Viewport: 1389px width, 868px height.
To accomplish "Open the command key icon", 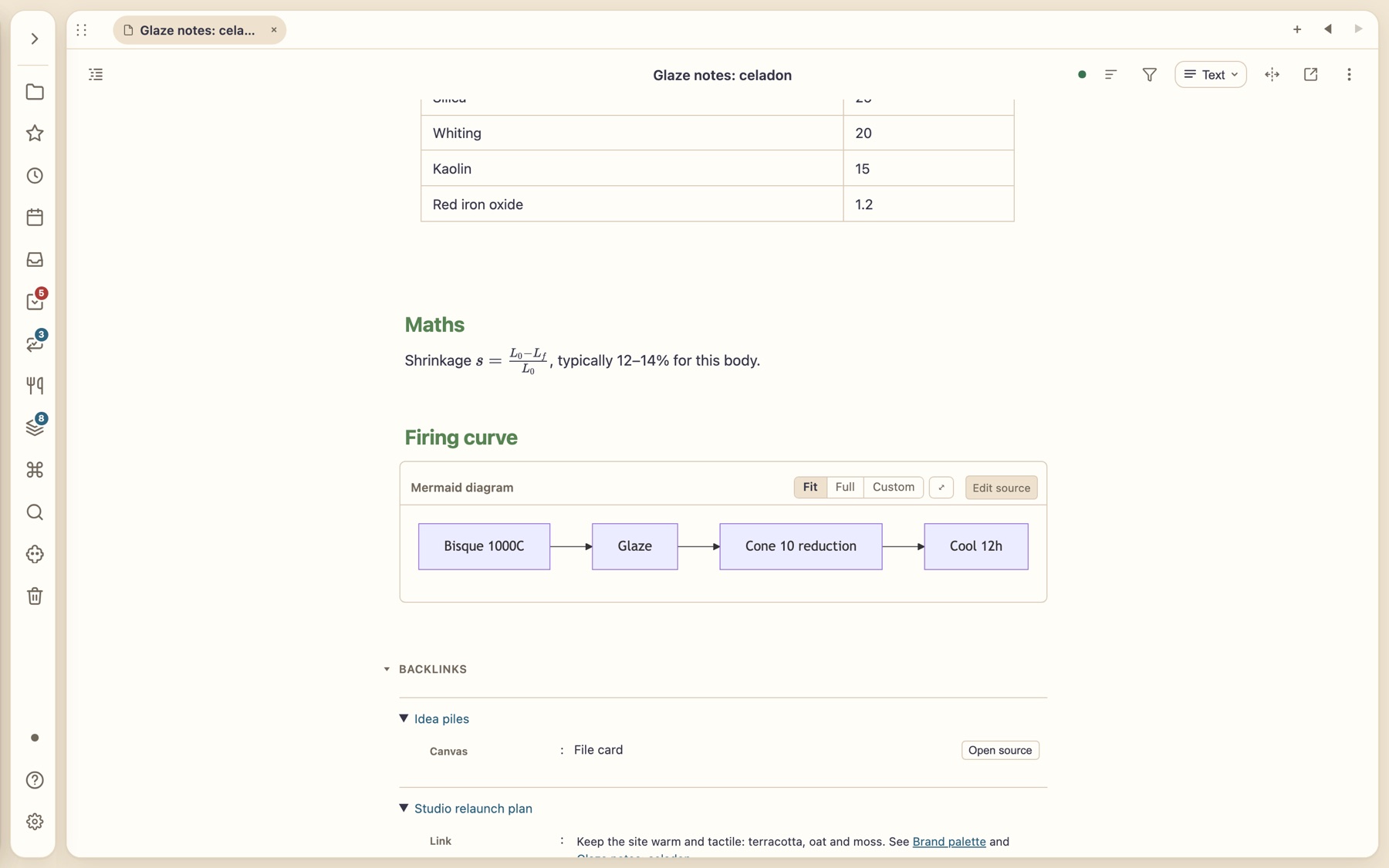I will tap(35, 470).
